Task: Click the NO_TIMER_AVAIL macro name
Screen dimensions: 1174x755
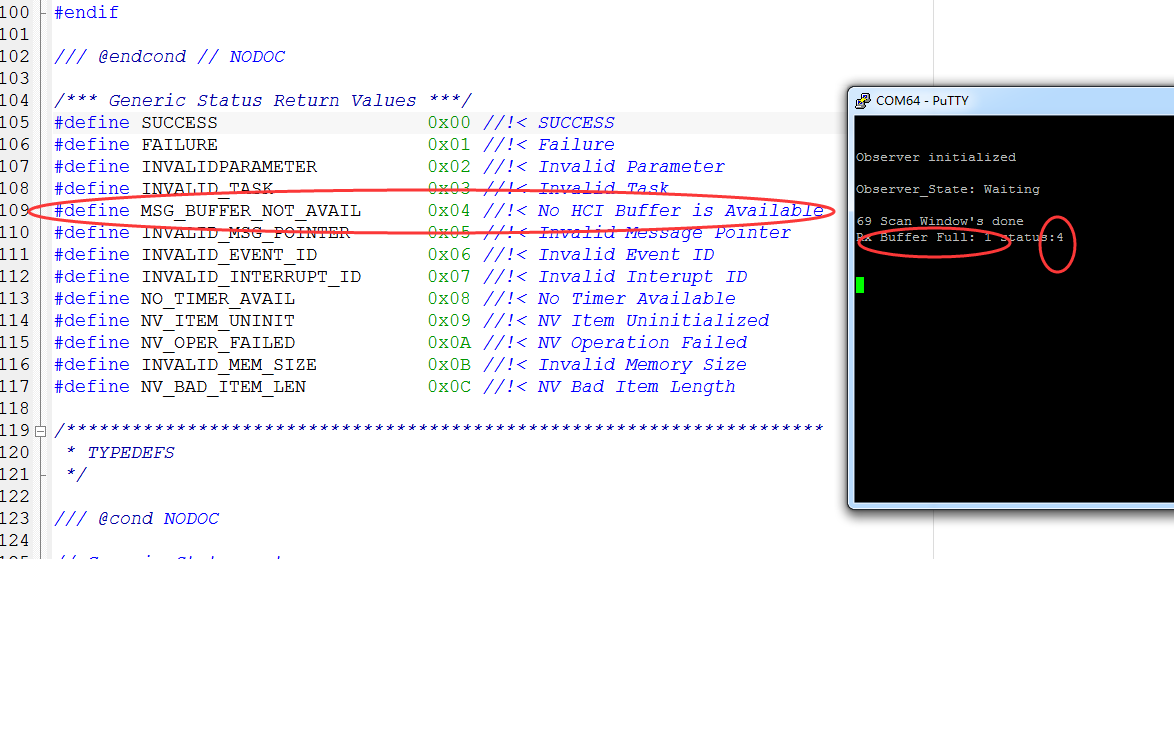Action: pyautogui.click(x=218, y=299)
